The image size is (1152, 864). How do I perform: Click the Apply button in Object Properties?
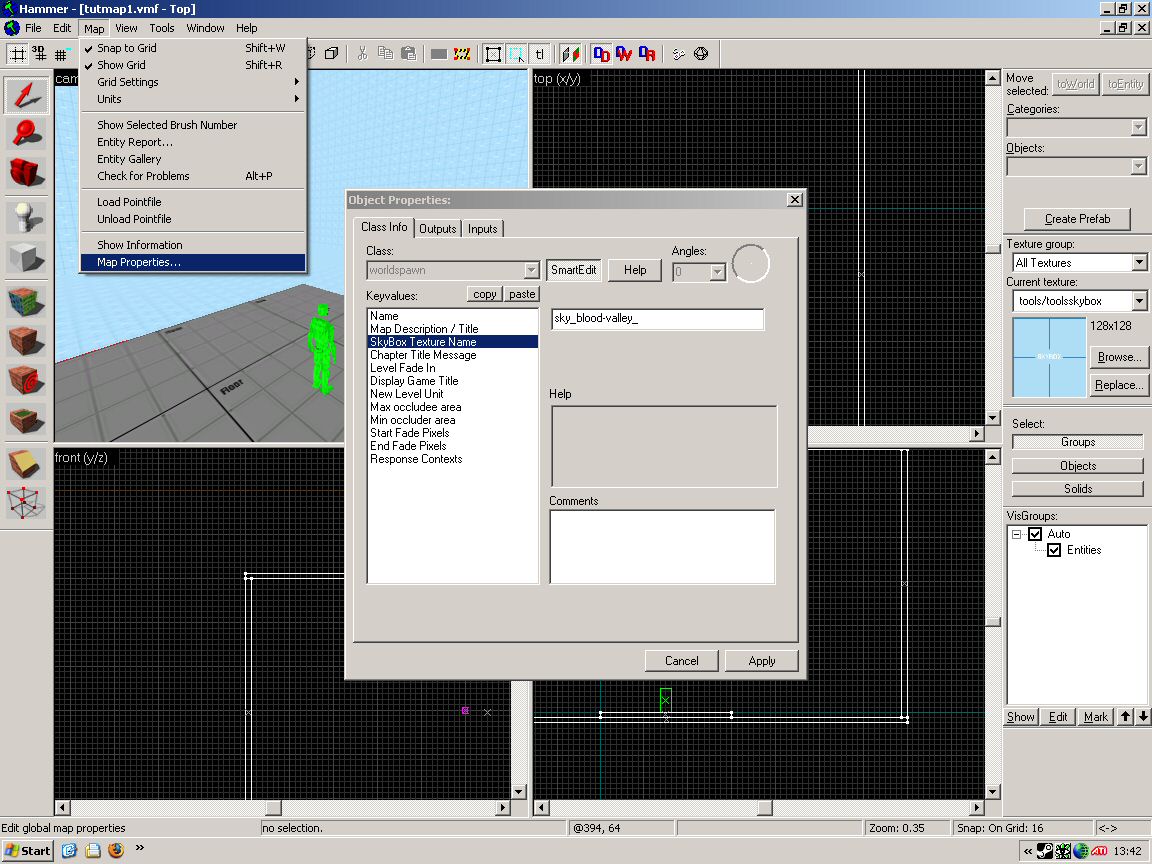click(x=762, y=660)
